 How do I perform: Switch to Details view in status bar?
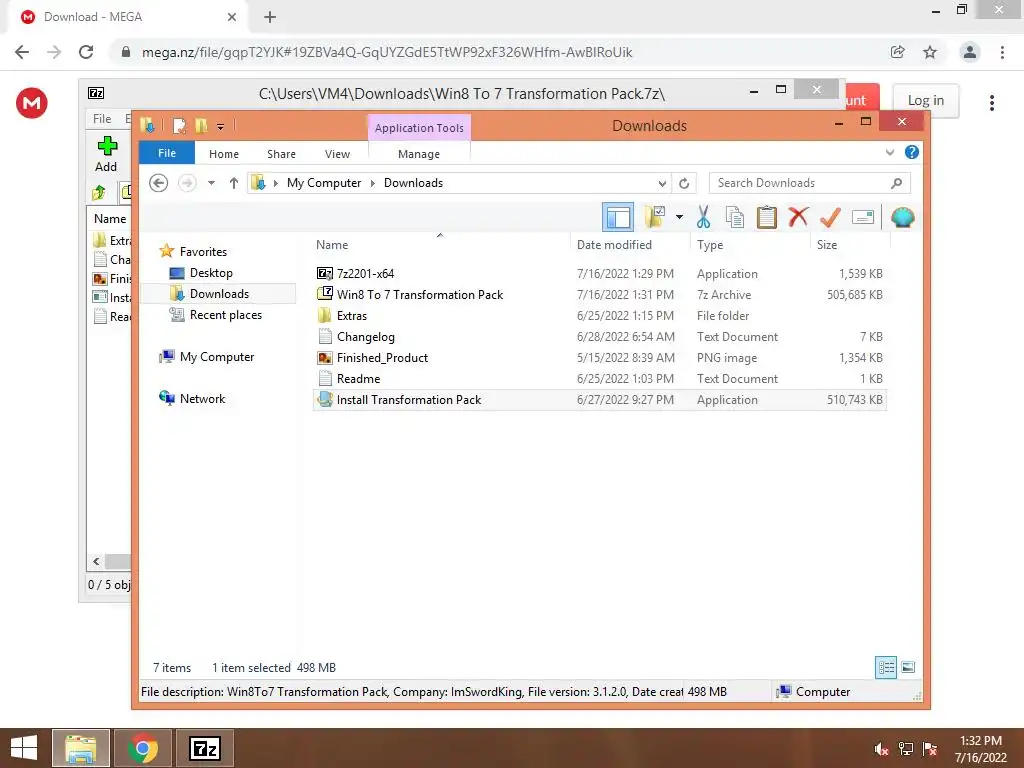886,667
